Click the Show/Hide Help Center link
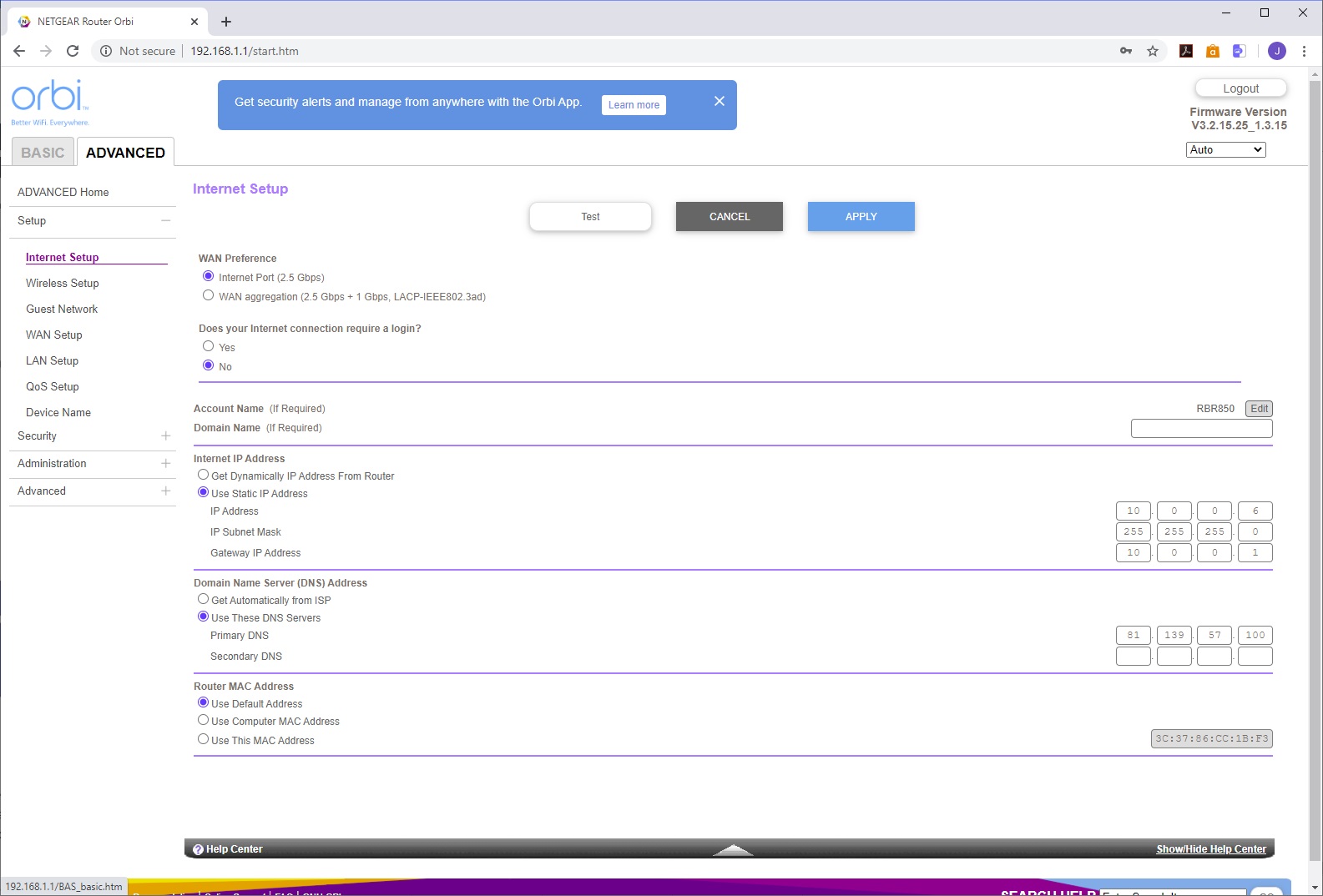 coord(1211,849)
